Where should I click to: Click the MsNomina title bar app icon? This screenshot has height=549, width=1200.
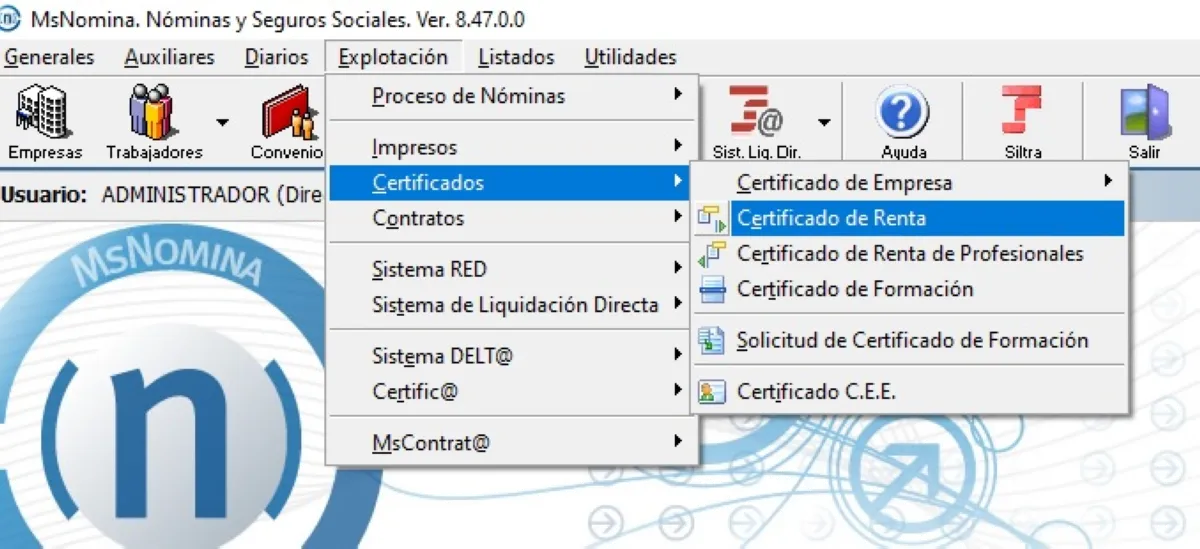(x=11, y=18)
